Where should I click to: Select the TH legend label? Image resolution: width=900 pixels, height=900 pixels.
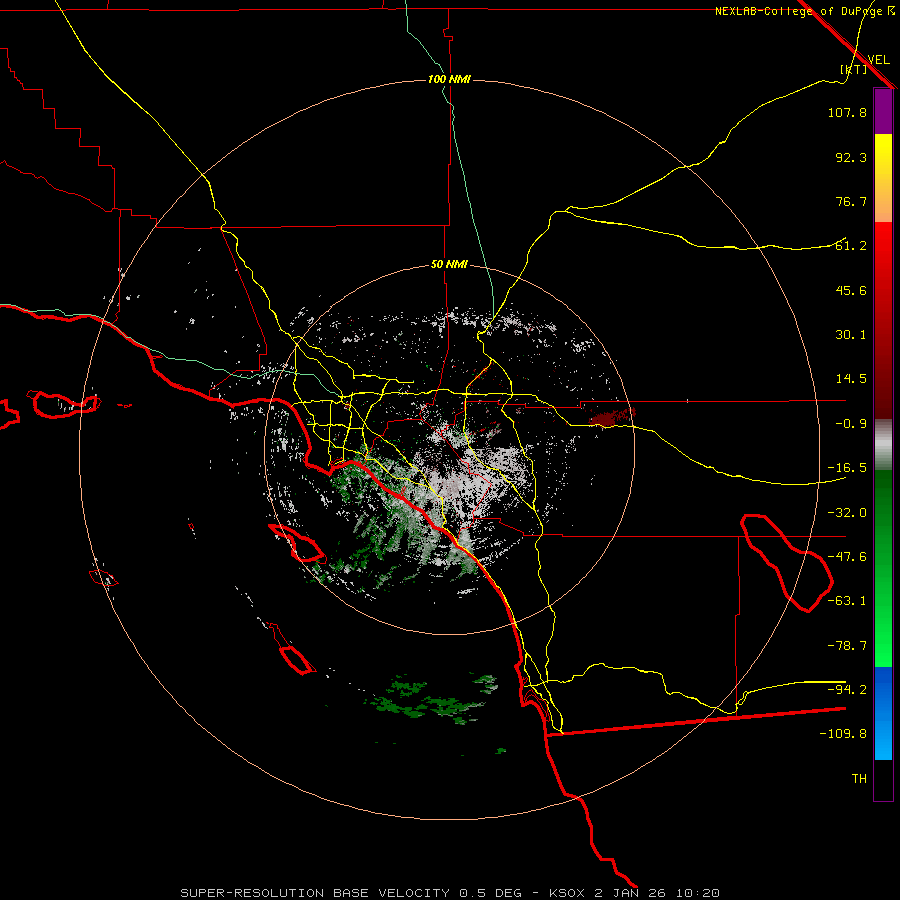coord(859,779)
